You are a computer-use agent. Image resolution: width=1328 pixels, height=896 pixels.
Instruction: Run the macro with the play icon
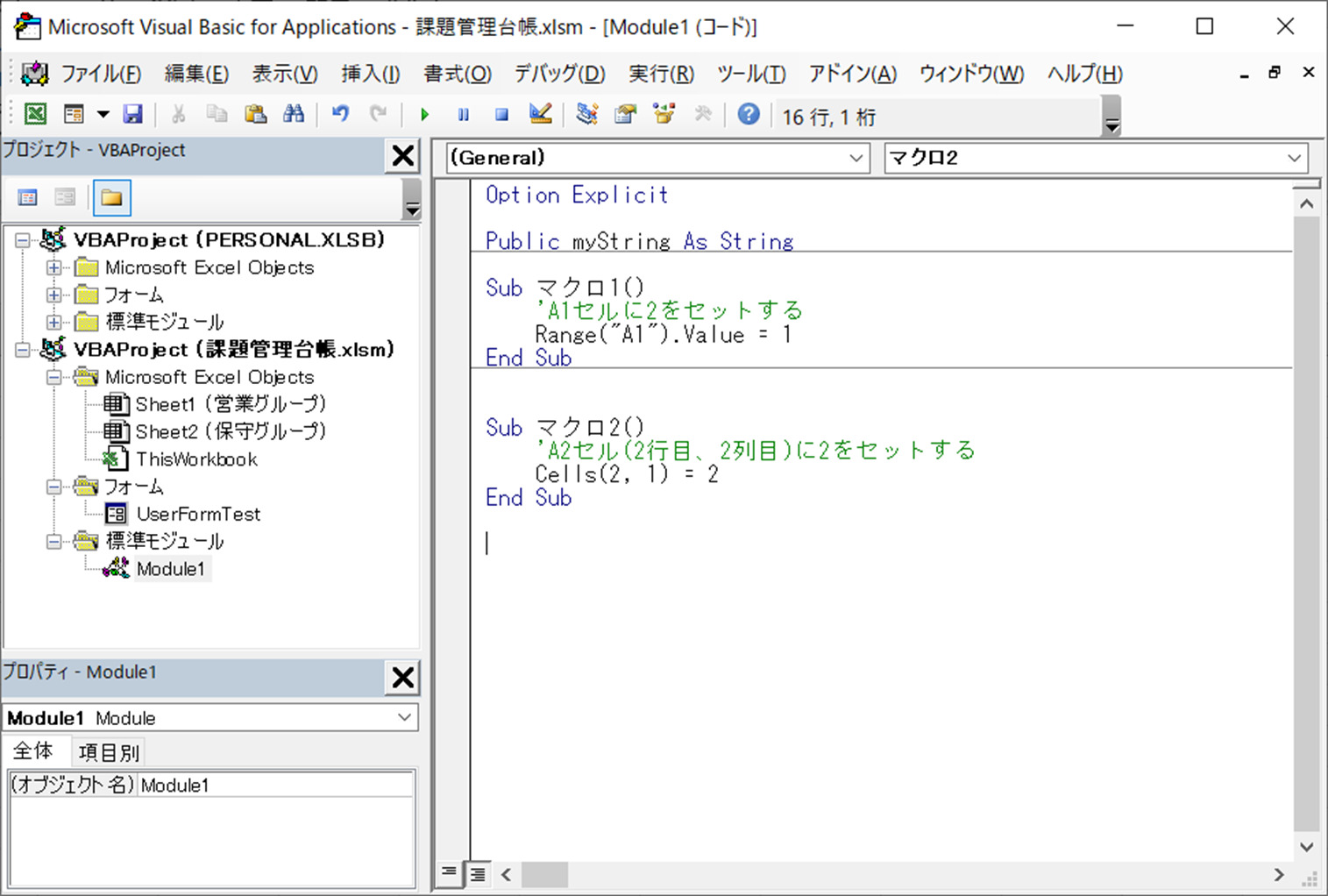(424, 114)
